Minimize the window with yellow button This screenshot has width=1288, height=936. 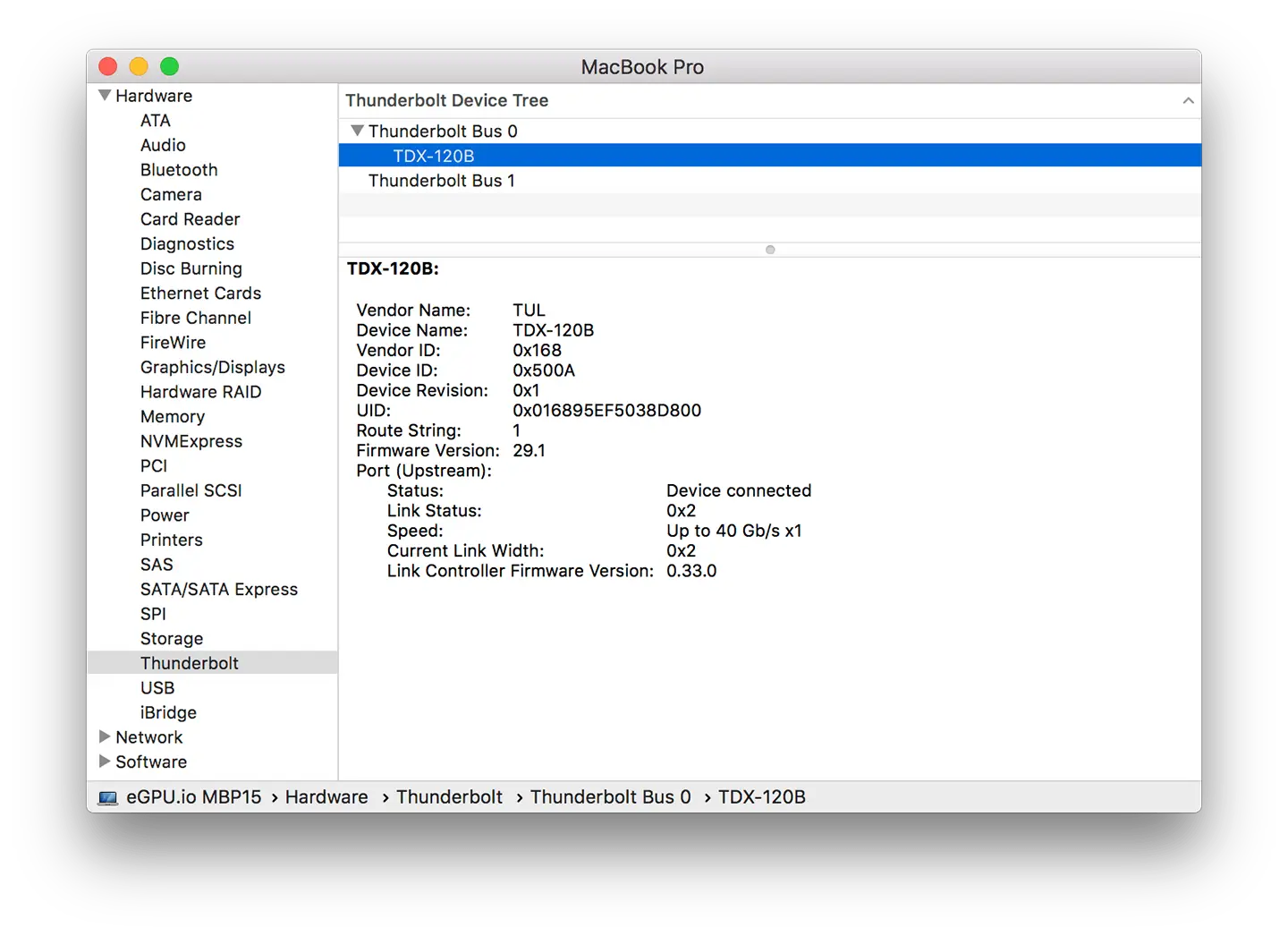(139, 66)
